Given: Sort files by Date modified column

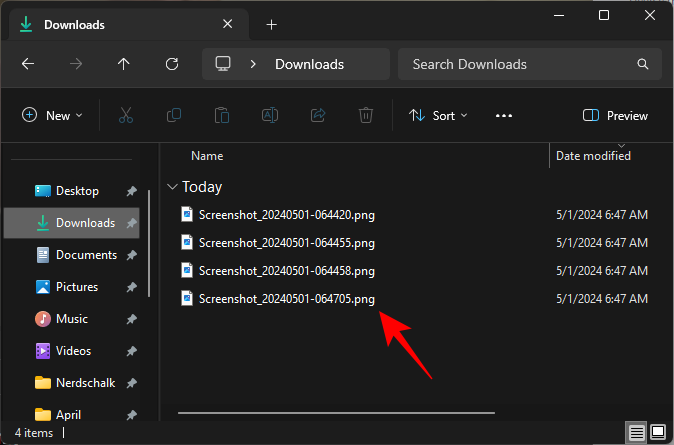Looking at the screenshot, I should (x=593, y=156).
